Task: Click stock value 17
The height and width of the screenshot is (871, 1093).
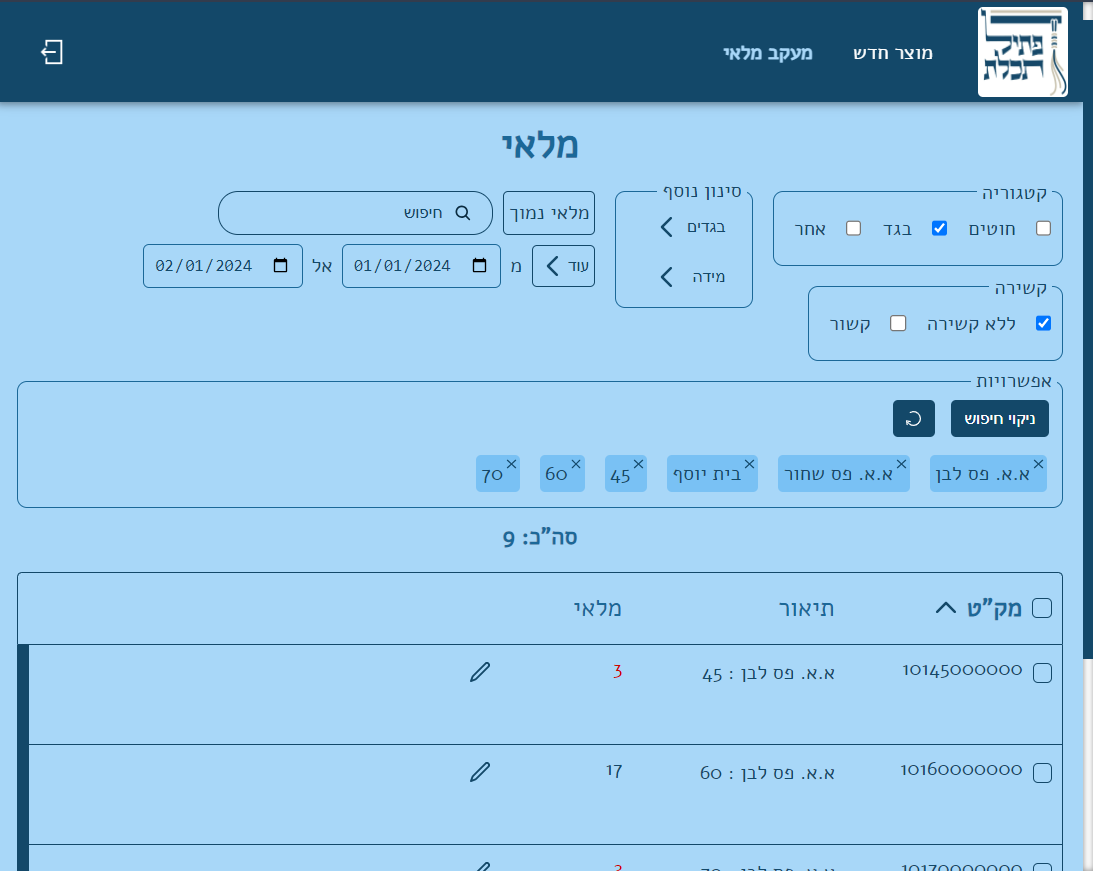Action: click(x=613, y=771)
